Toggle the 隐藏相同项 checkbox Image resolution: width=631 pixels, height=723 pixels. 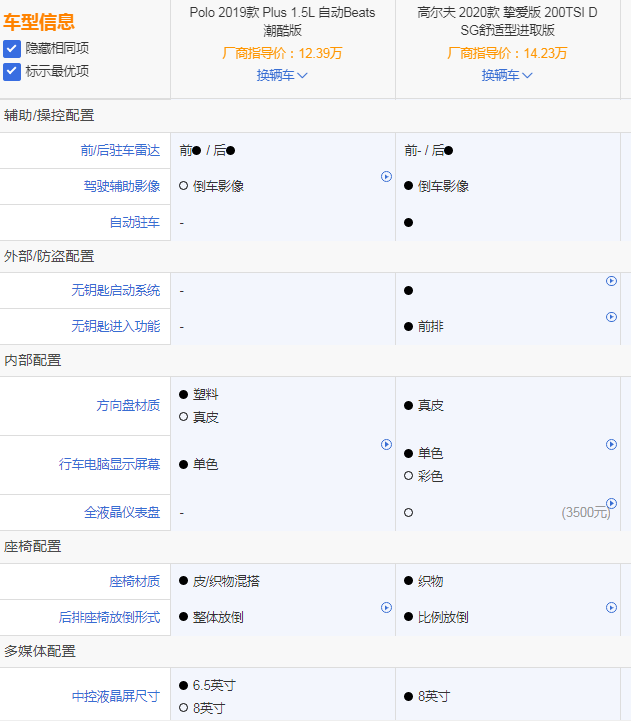click(x=12, y=49)
